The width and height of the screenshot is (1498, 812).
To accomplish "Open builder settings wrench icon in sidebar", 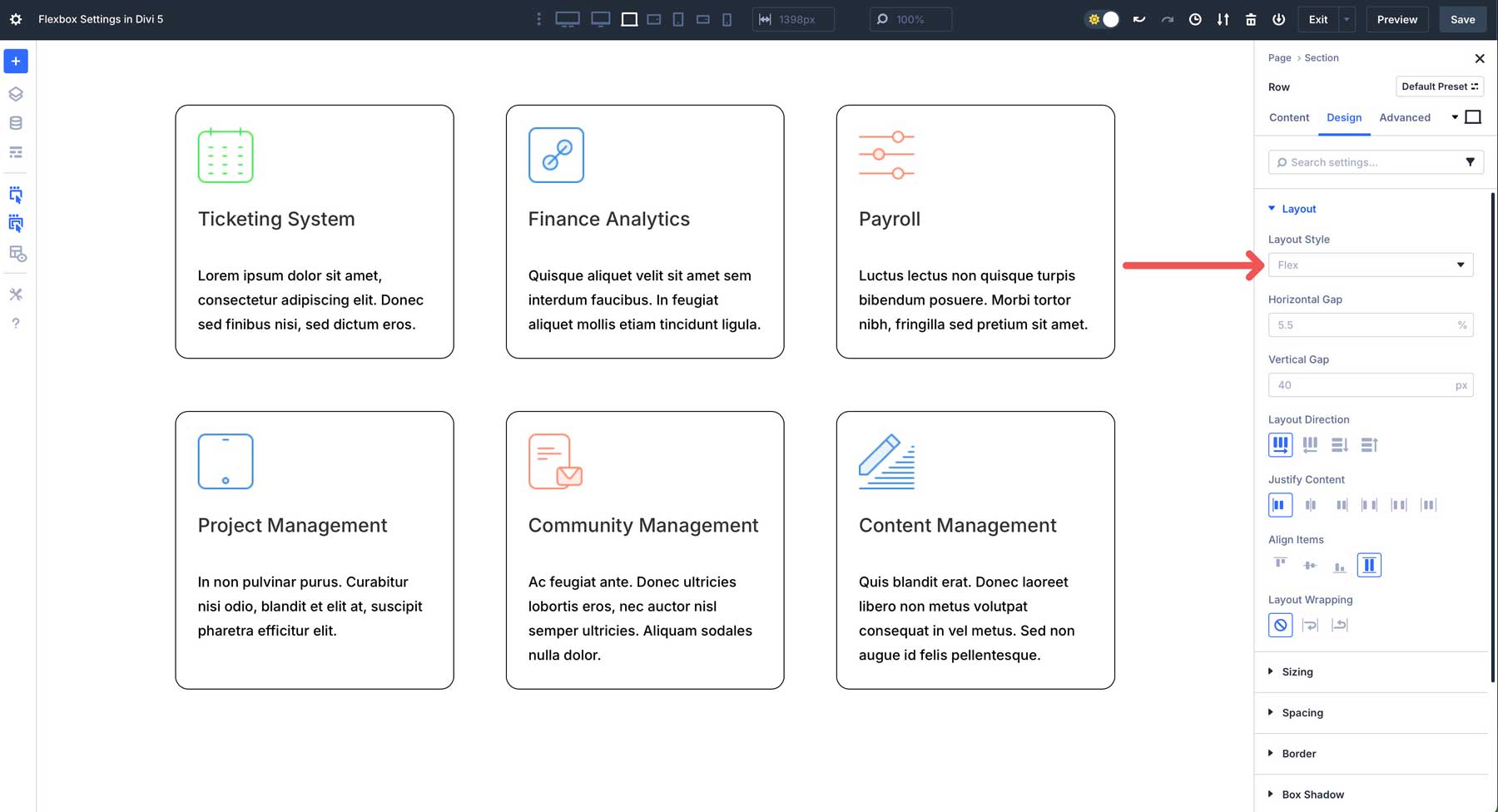I will click(15, 294).
